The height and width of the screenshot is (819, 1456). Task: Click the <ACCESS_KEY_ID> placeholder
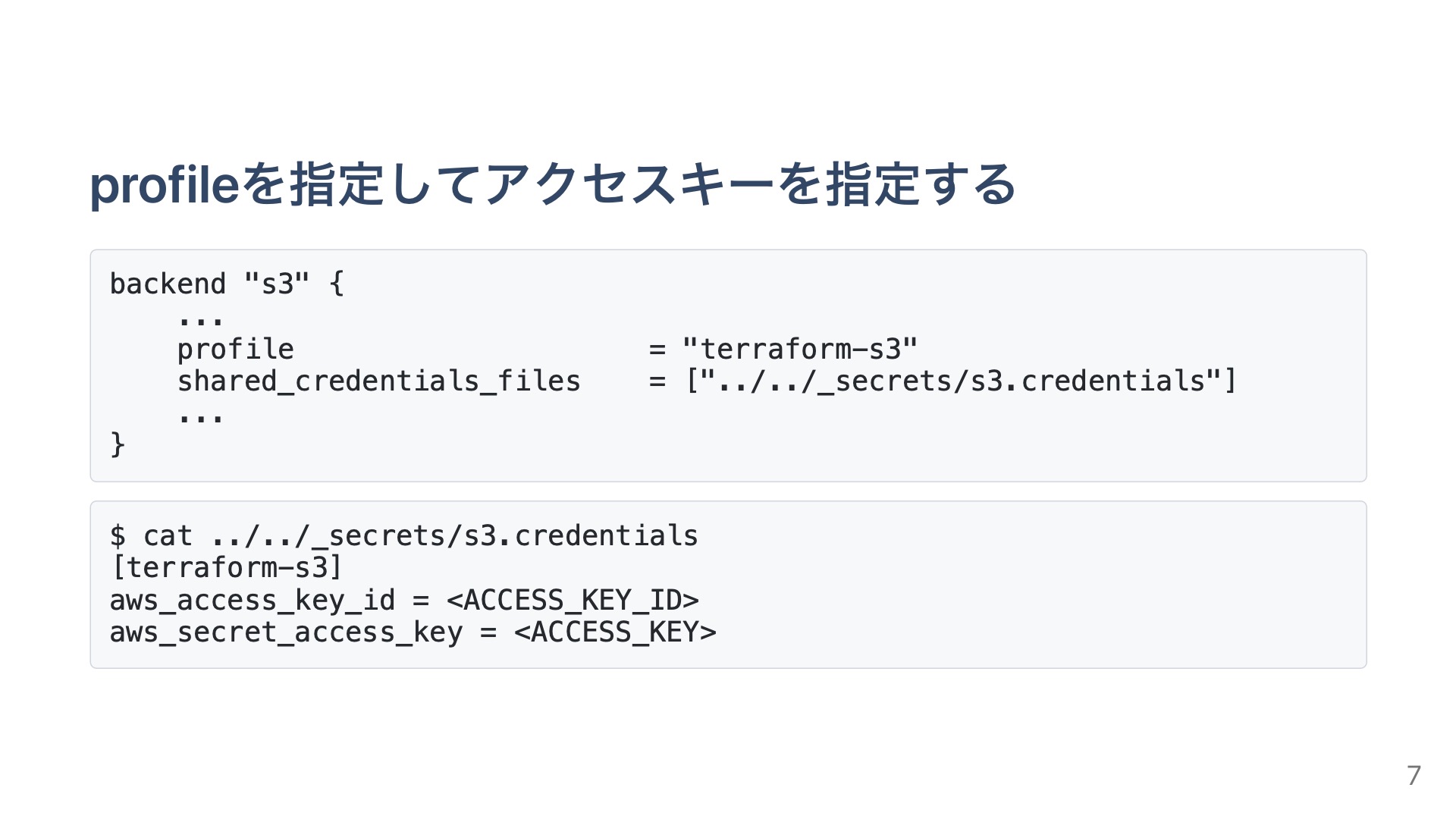[573, 601]
